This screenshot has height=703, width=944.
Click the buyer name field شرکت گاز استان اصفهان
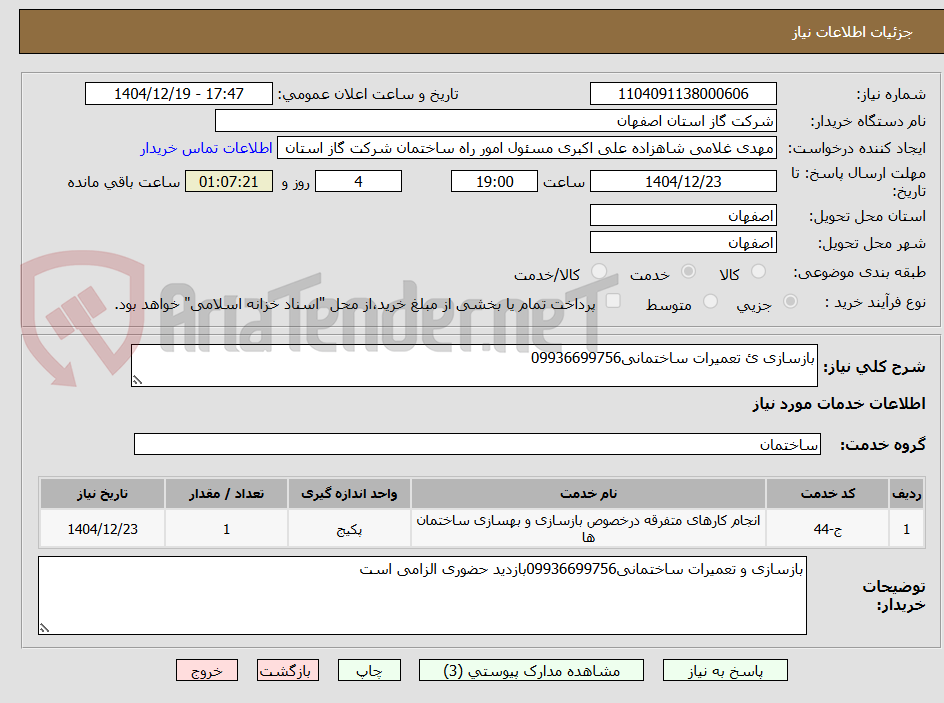pos(495,121)
